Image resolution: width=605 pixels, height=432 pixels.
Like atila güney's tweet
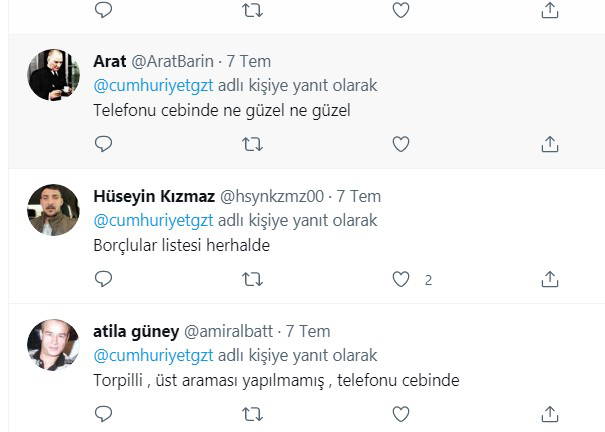400,413
